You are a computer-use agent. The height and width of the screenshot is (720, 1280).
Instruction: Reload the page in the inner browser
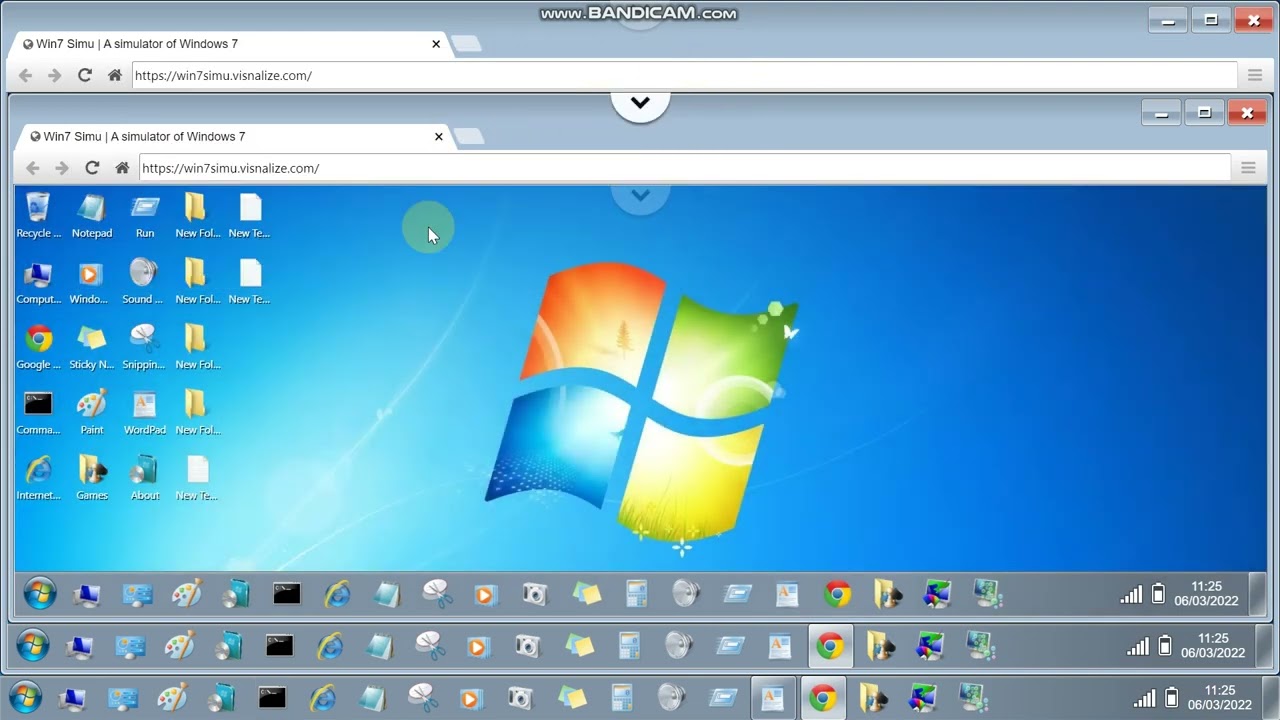(x=92, y=168)
